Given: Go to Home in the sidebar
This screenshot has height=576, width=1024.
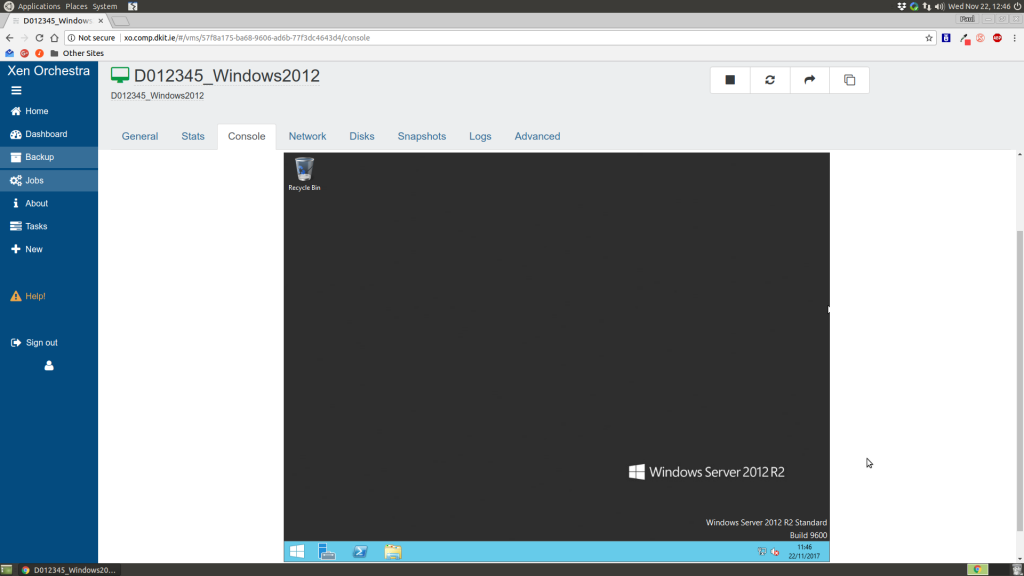Looking at the screenshot, I should (49, 111).
